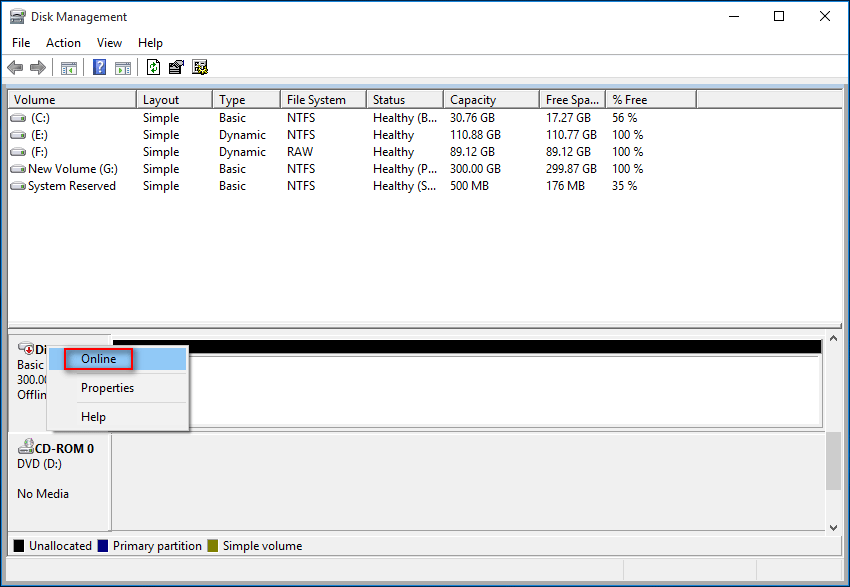This screenshot has height=587, width=850.
Task: Click the Refresh toolbar icon
Action: (x=153, y=68)
